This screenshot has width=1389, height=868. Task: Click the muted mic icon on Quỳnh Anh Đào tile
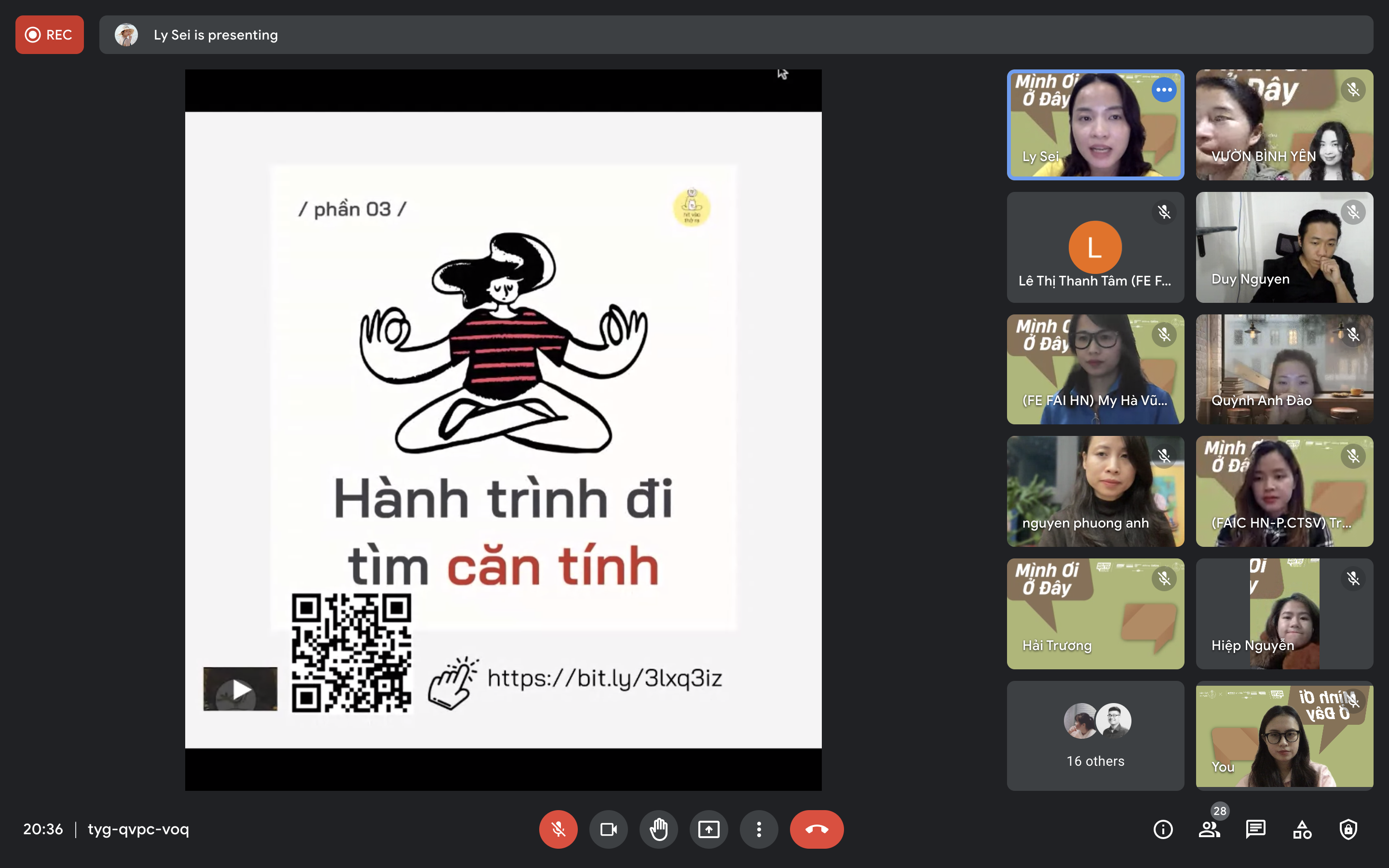[x=1353, y=335]
